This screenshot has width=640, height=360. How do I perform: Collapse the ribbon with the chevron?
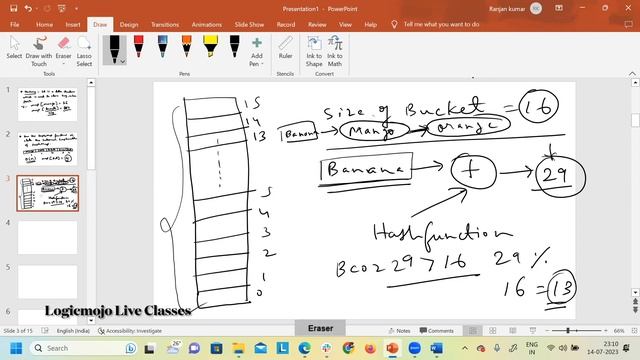click(632, 73)
